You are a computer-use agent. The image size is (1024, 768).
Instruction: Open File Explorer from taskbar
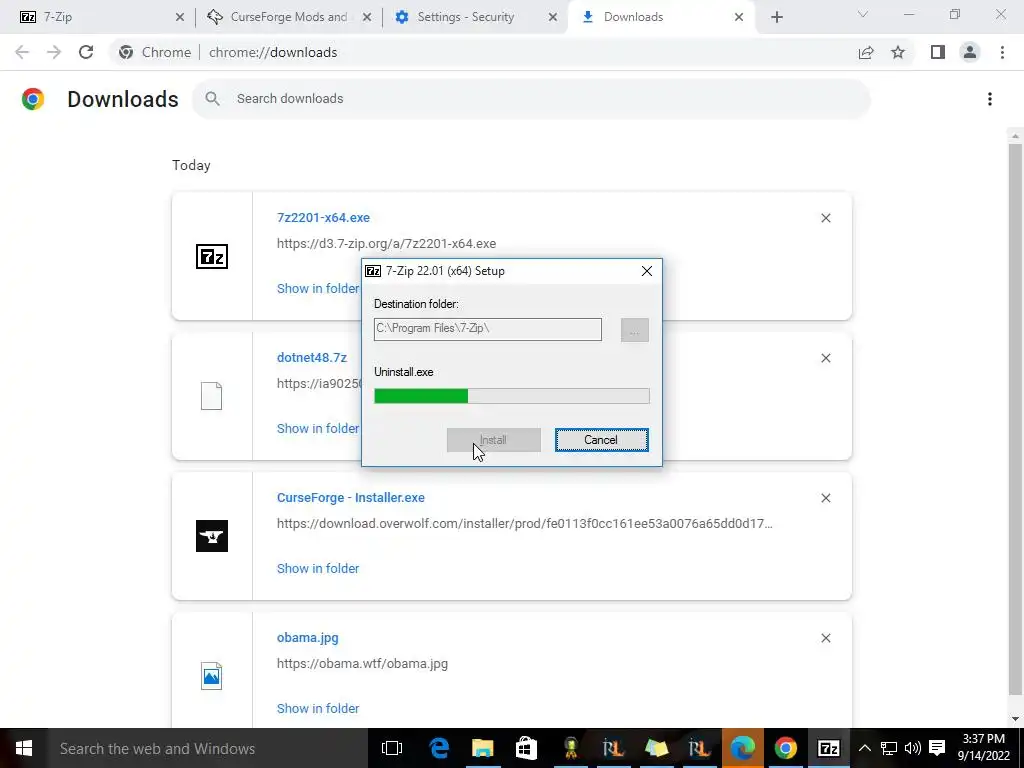[x=483, y=748]
